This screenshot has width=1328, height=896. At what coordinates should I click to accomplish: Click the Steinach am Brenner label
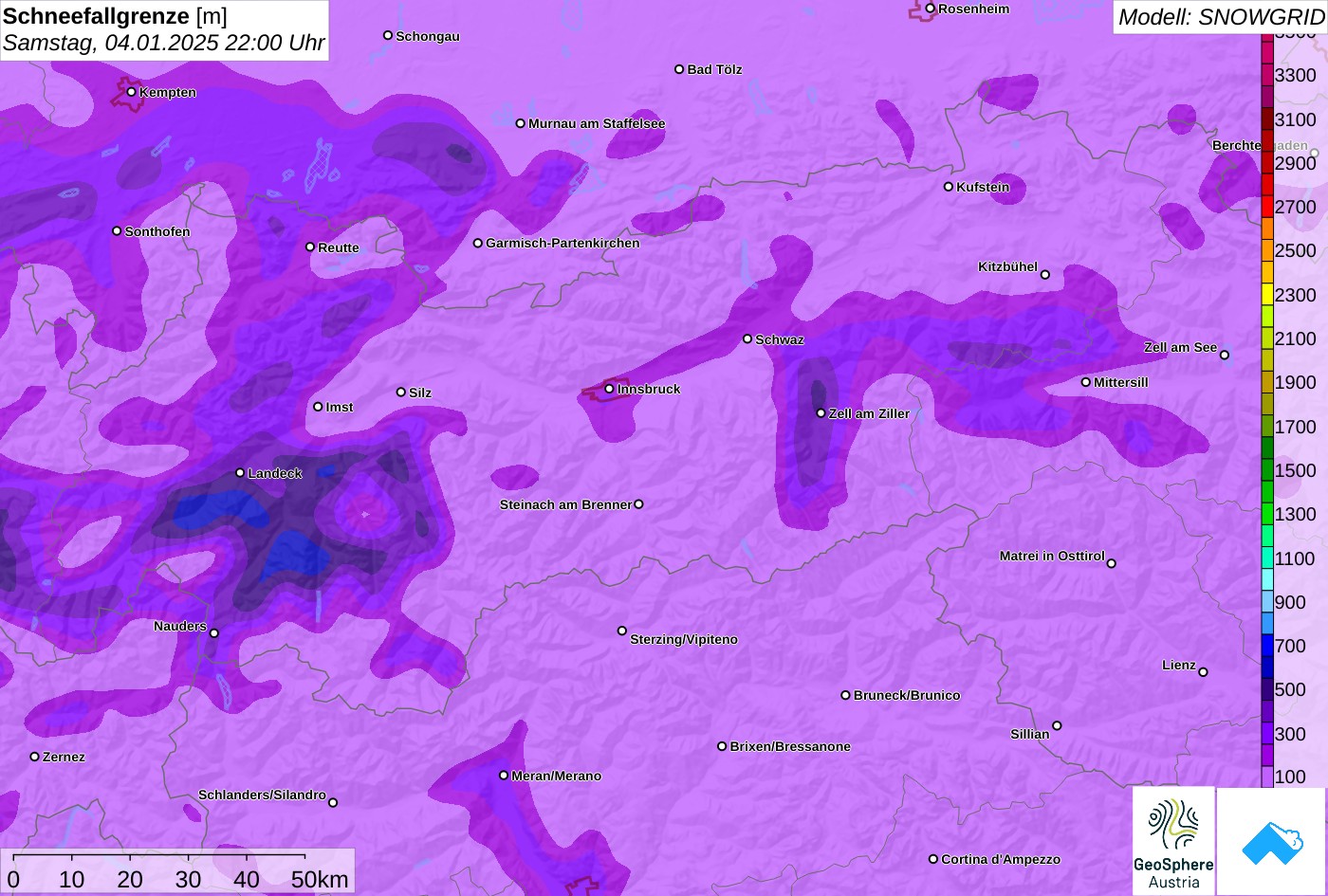pyautogui.click(x=565, y=504)
